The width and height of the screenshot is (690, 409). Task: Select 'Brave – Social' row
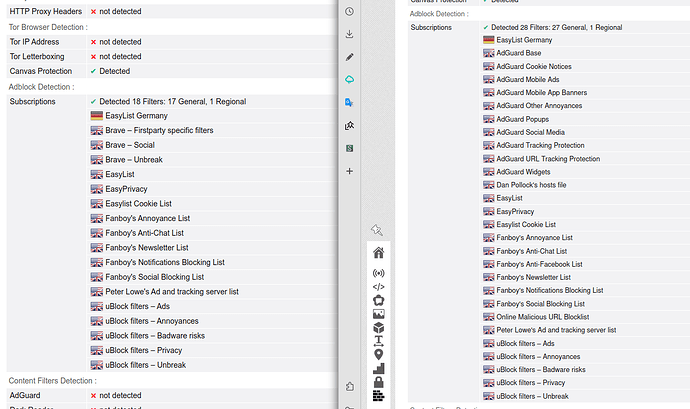coord(130,145)
